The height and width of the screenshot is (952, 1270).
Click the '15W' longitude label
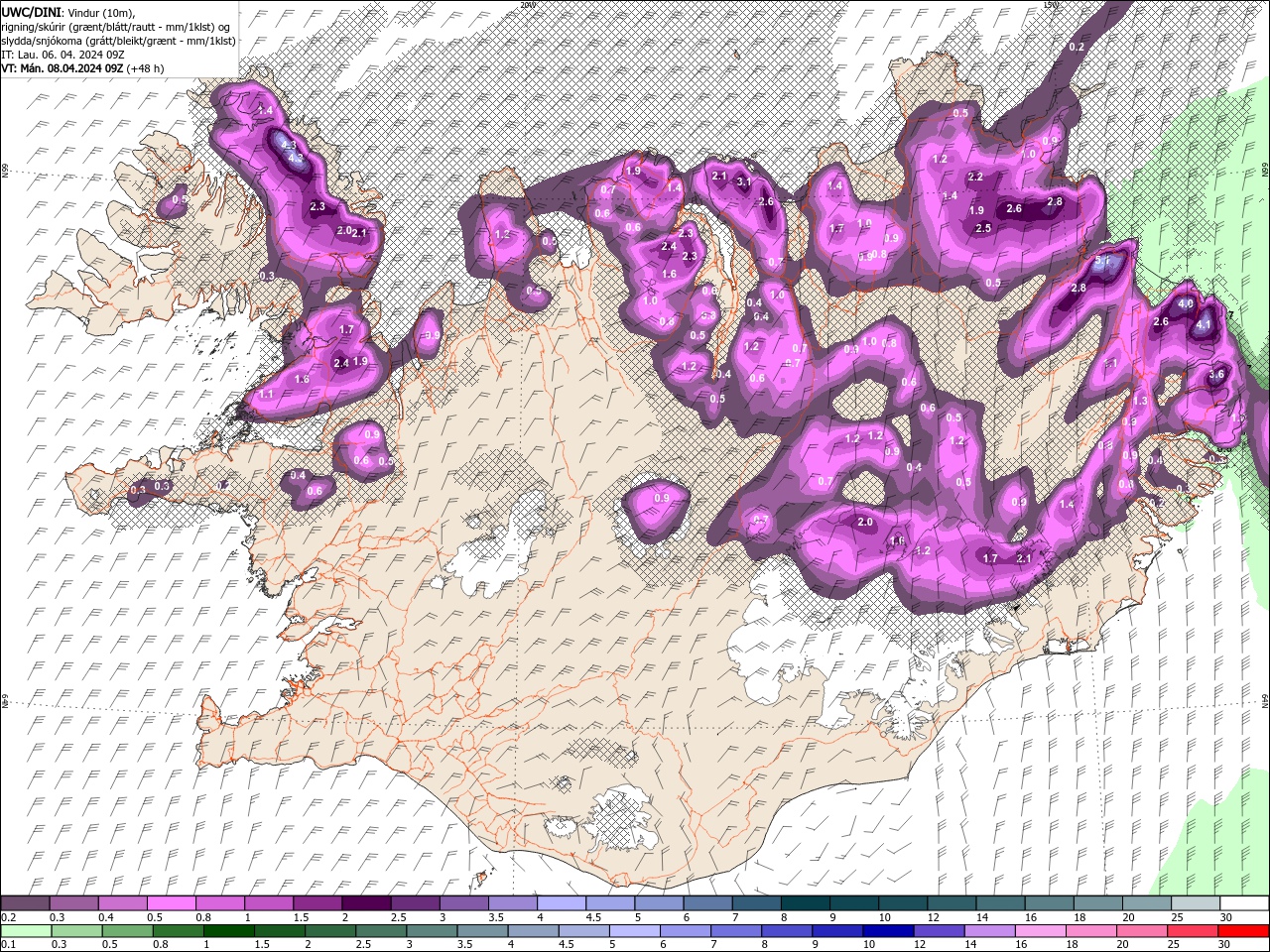pos(1052,5)
